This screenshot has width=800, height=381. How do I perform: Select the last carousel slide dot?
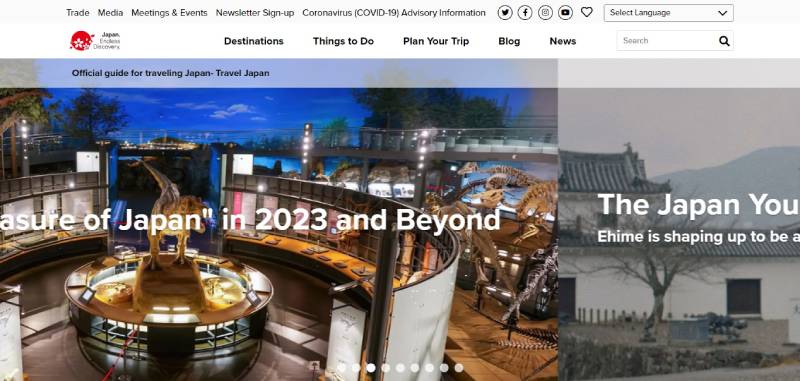[459, 368]
